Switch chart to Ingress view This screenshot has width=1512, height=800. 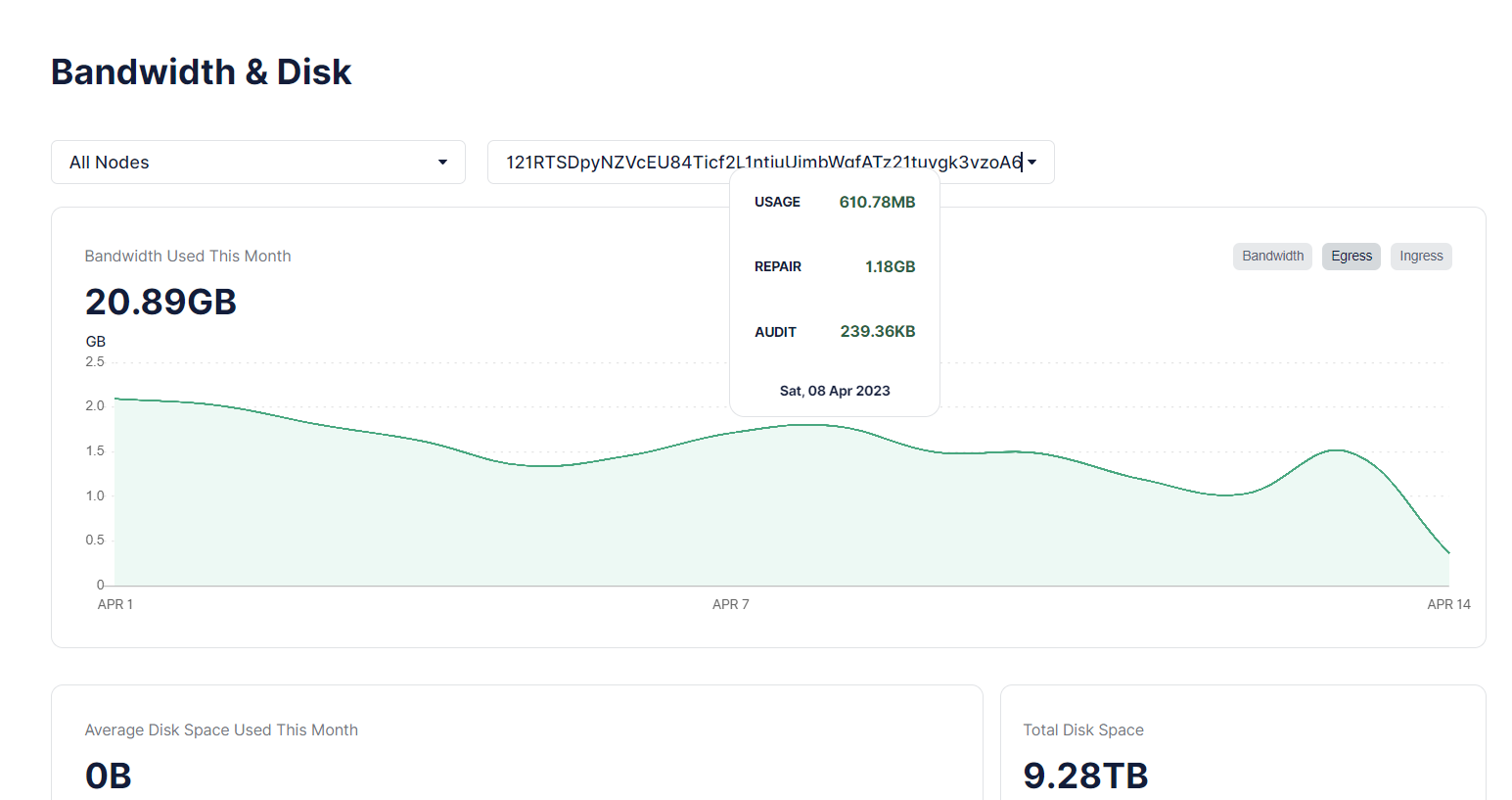click(x=1420, y=257)
